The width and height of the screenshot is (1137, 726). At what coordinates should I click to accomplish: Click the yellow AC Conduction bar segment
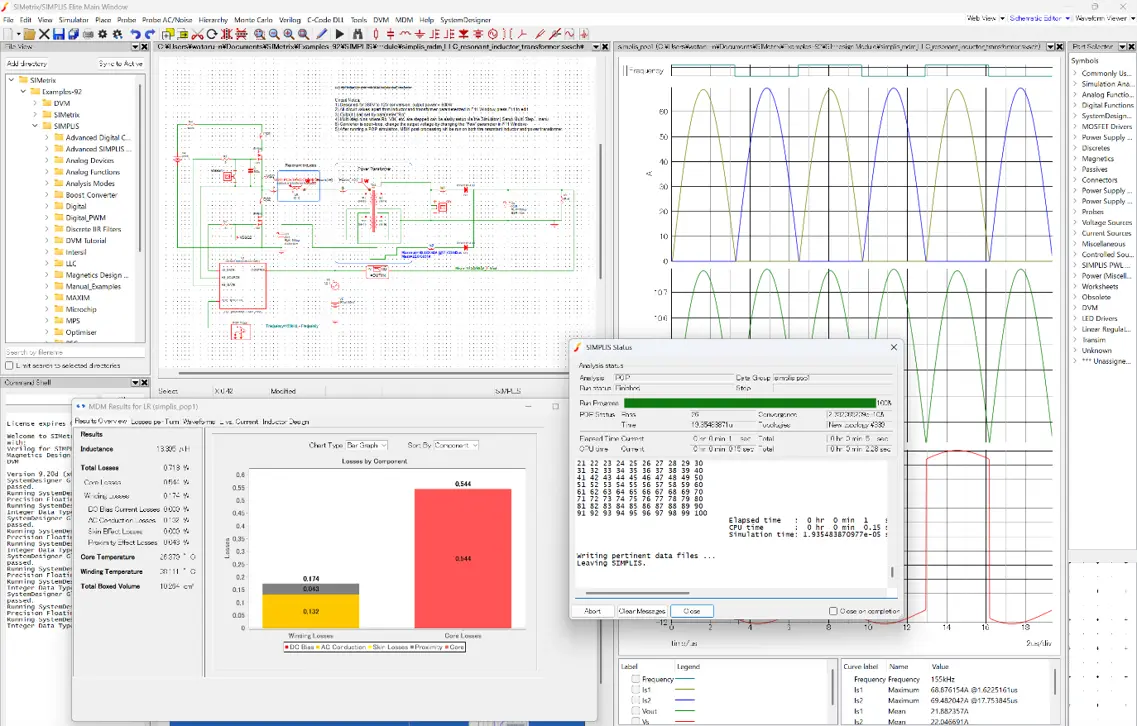pos(310,611)
